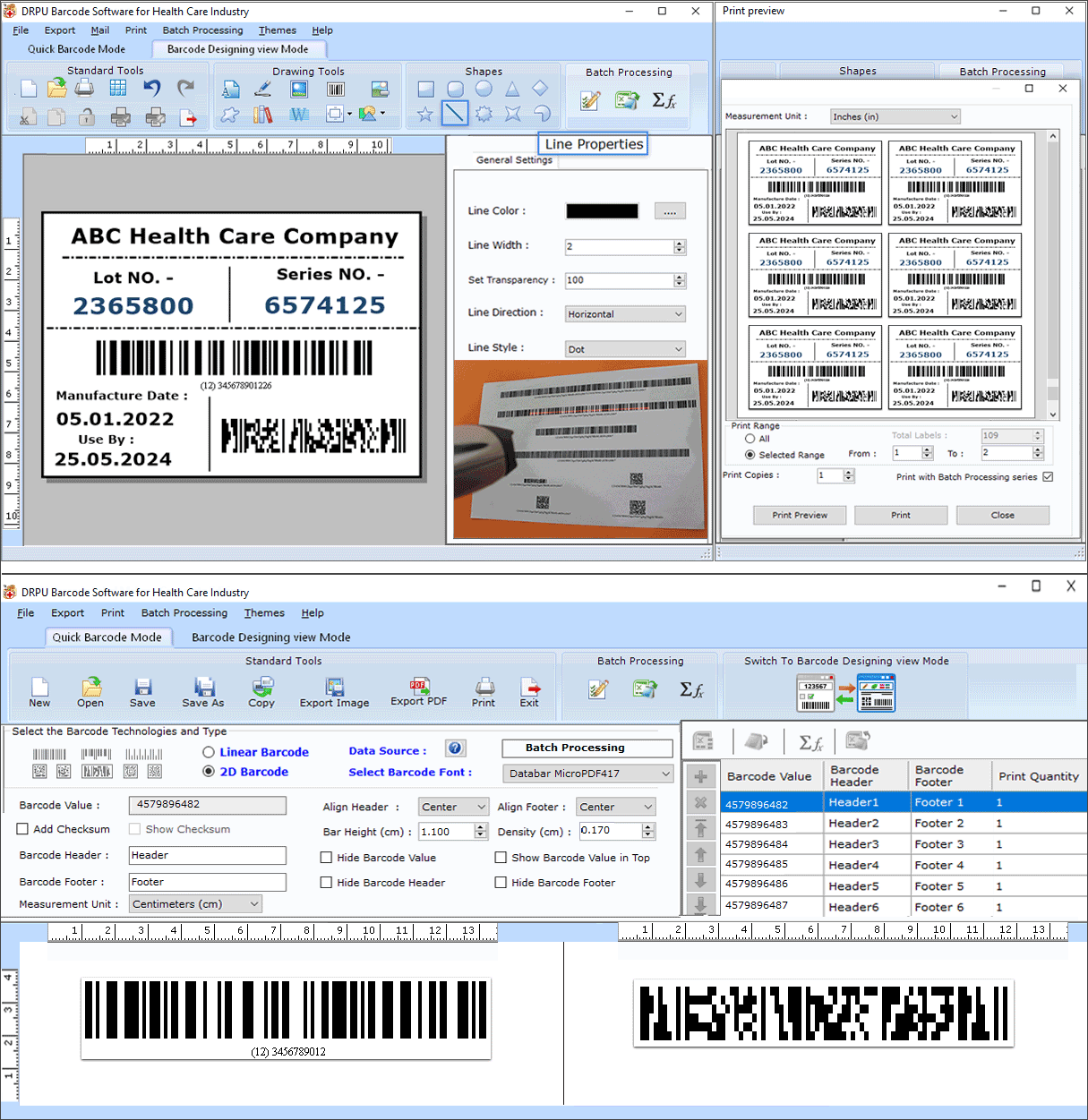Click the print preview vertical scrollbar

[x=1052, y=275]
